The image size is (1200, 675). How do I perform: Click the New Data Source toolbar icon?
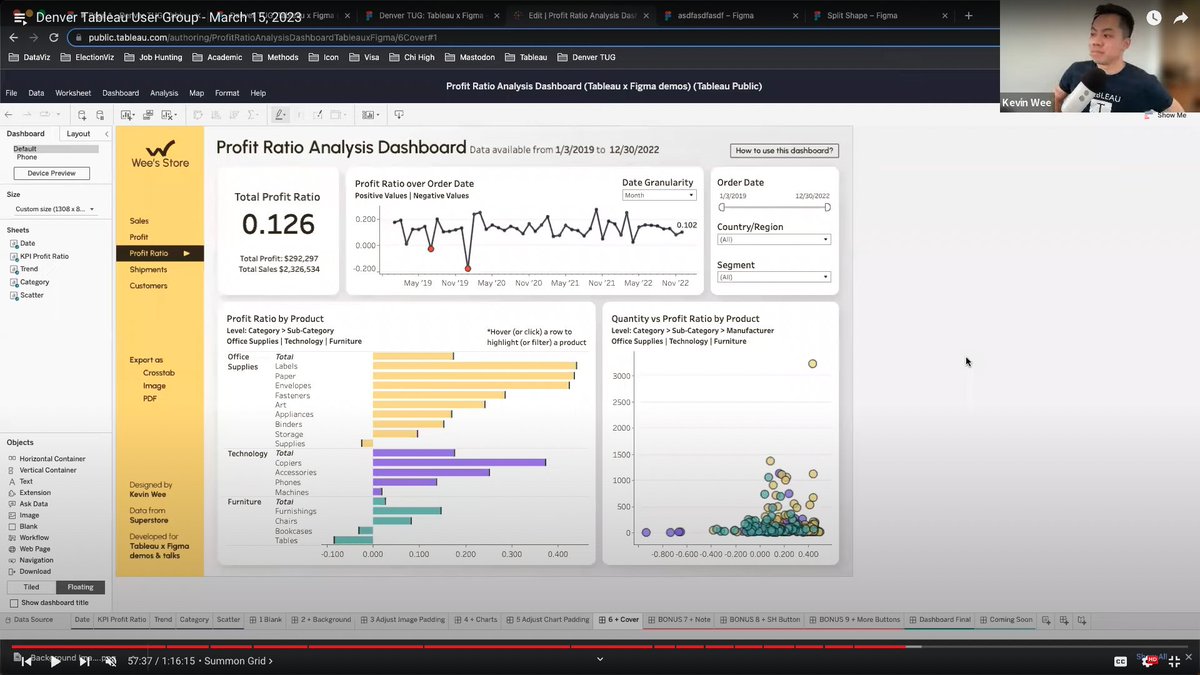[84, 115]
